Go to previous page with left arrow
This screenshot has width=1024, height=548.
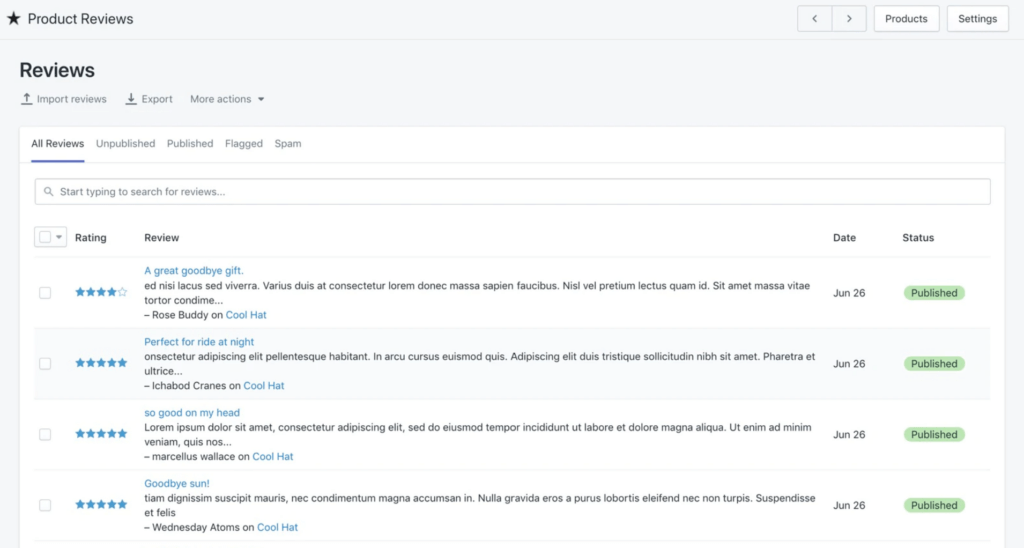(x=814, y=19)
